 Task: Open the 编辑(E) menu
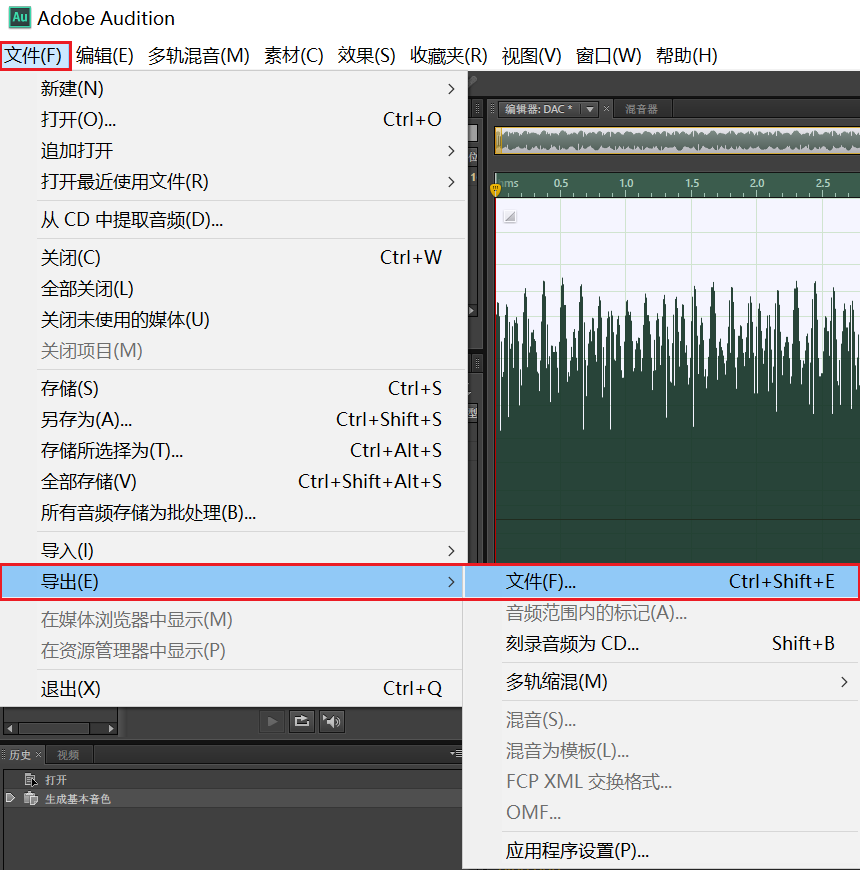pyautogui.click(x=104, y=55)
